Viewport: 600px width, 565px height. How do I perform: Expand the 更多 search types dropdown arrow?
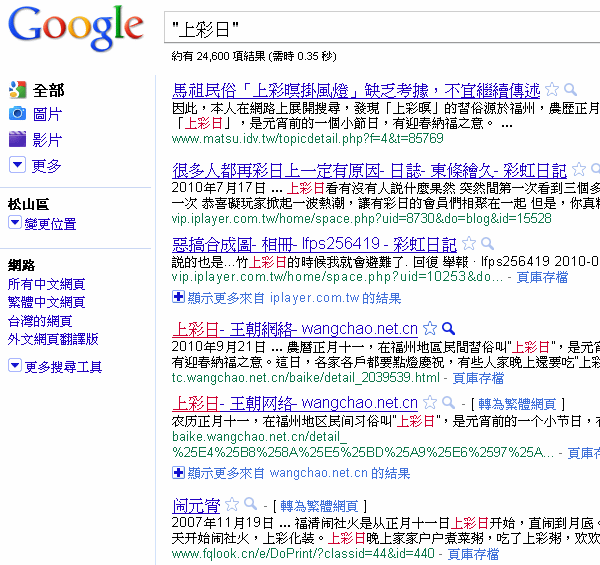[x=17, y=165]
